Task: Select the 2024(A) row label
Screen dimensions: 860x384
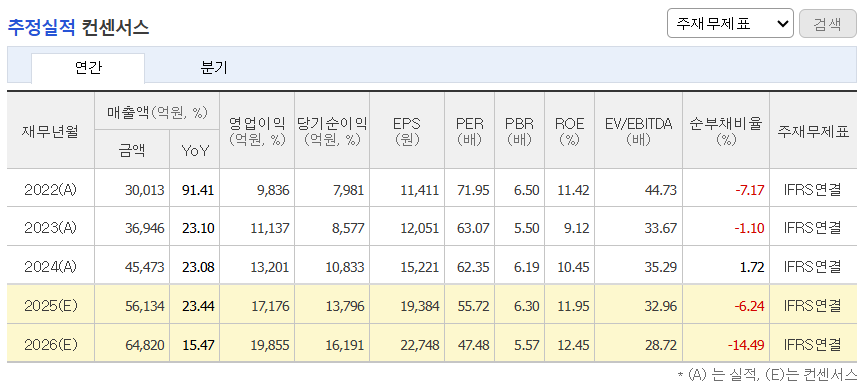Action: (x=50, y=267)
